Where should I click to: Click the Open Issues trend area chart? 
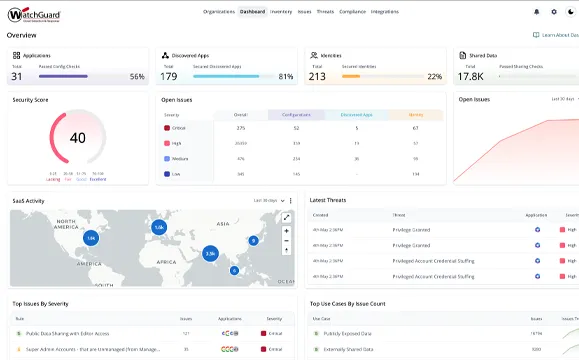pos(516,150)
